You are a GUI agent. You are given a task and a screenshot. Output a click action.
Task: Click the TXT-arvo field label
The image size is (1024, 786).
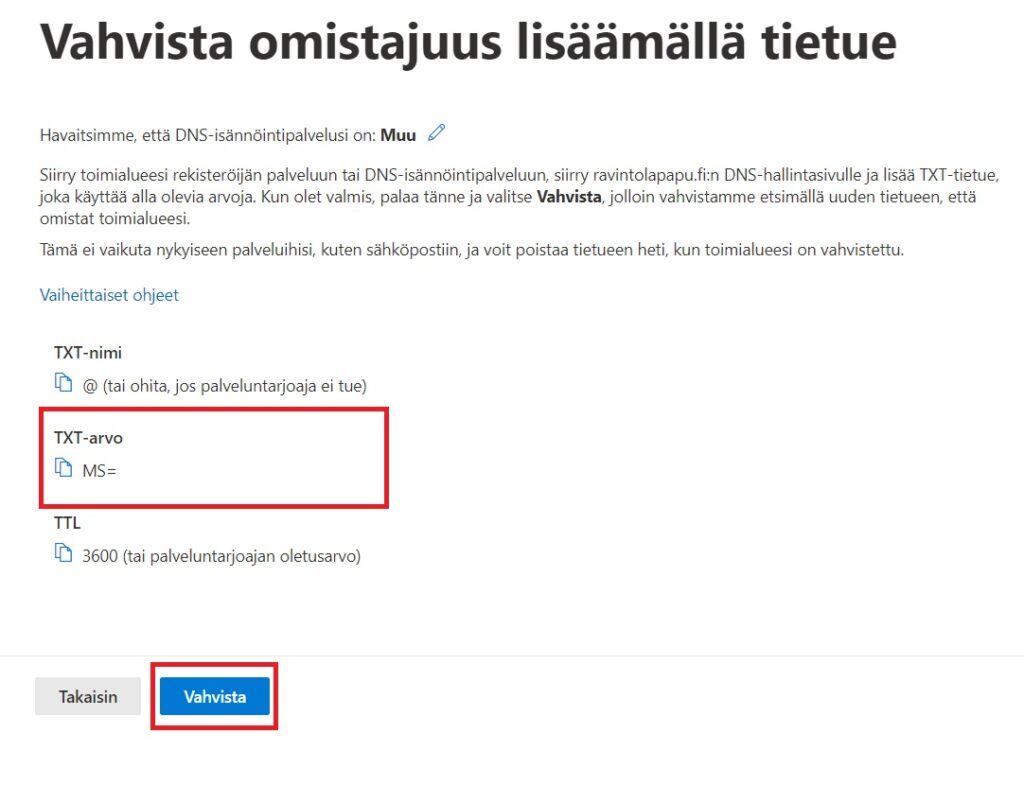(89, 437)
